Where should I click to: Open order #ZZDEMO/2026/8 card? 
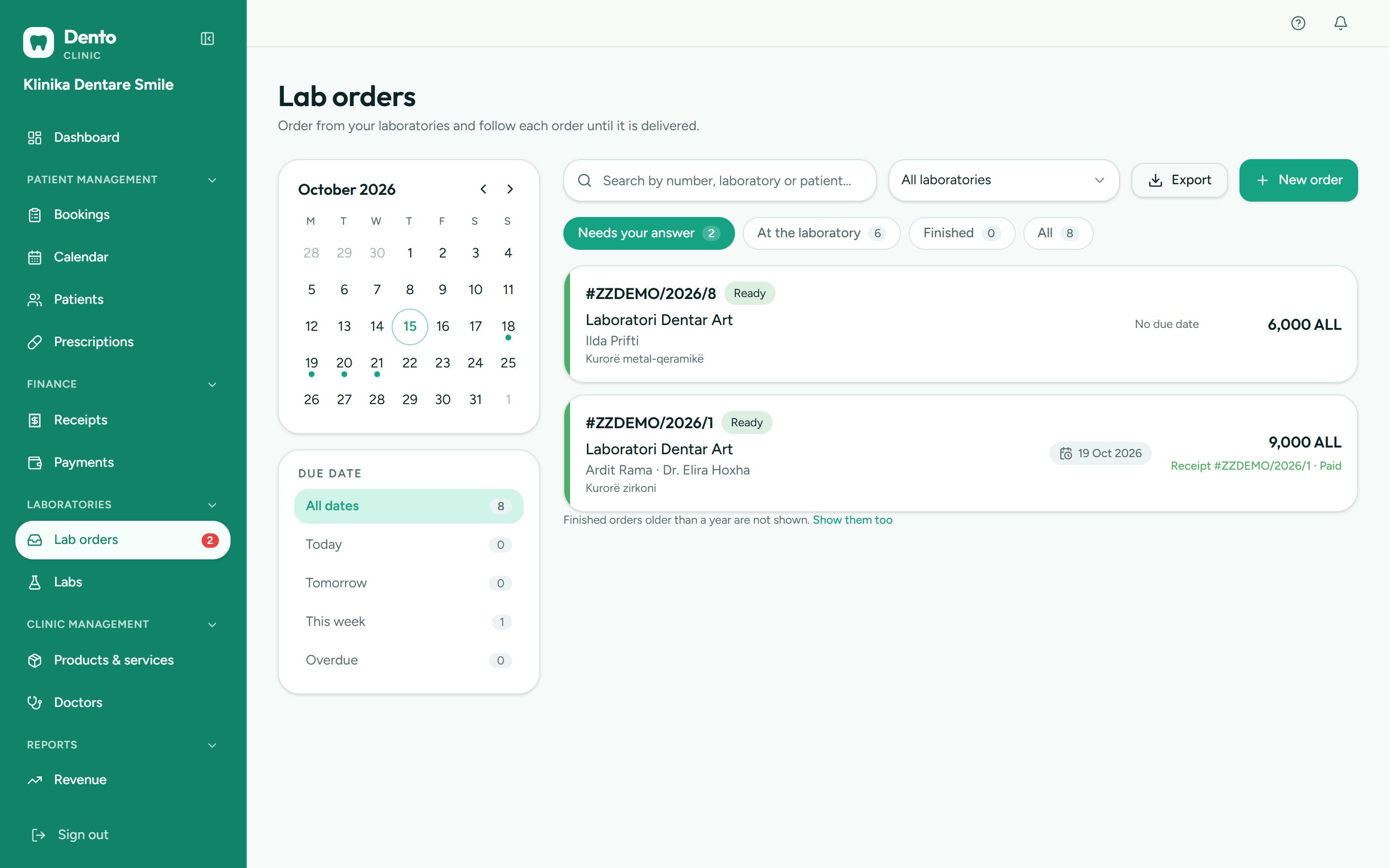tap(961, 325)
